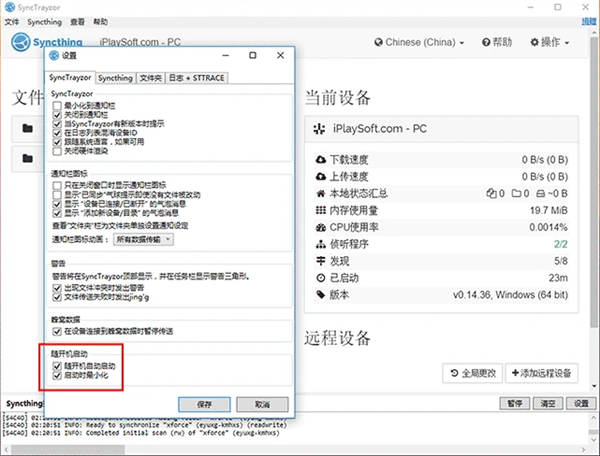Toggle 在日志列表混淆设备ID checkbox
The image size is (600, 456).
point(57,133)
